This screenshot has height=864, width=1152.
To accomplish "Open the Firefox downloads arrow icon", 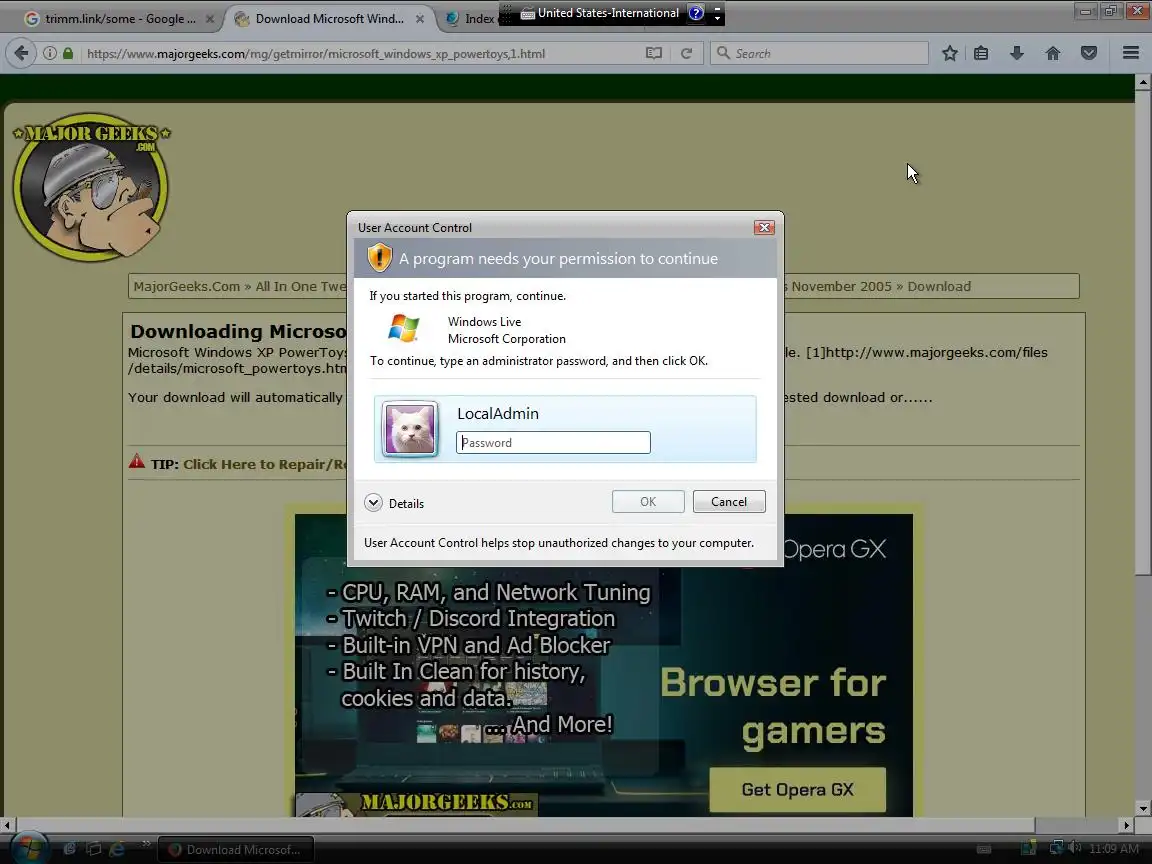I will (x=1017, y=53).
